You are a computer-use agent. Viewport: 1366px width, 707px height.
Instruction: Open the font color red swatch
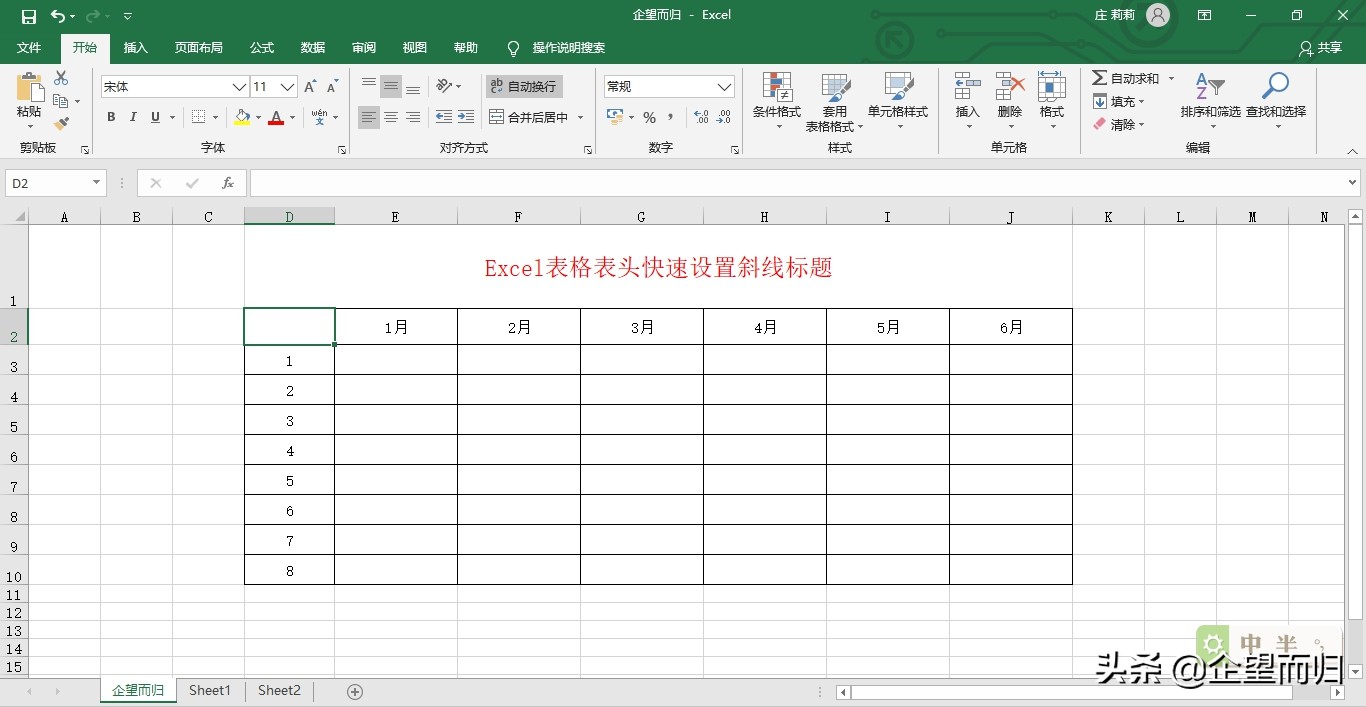coord(276,118)
